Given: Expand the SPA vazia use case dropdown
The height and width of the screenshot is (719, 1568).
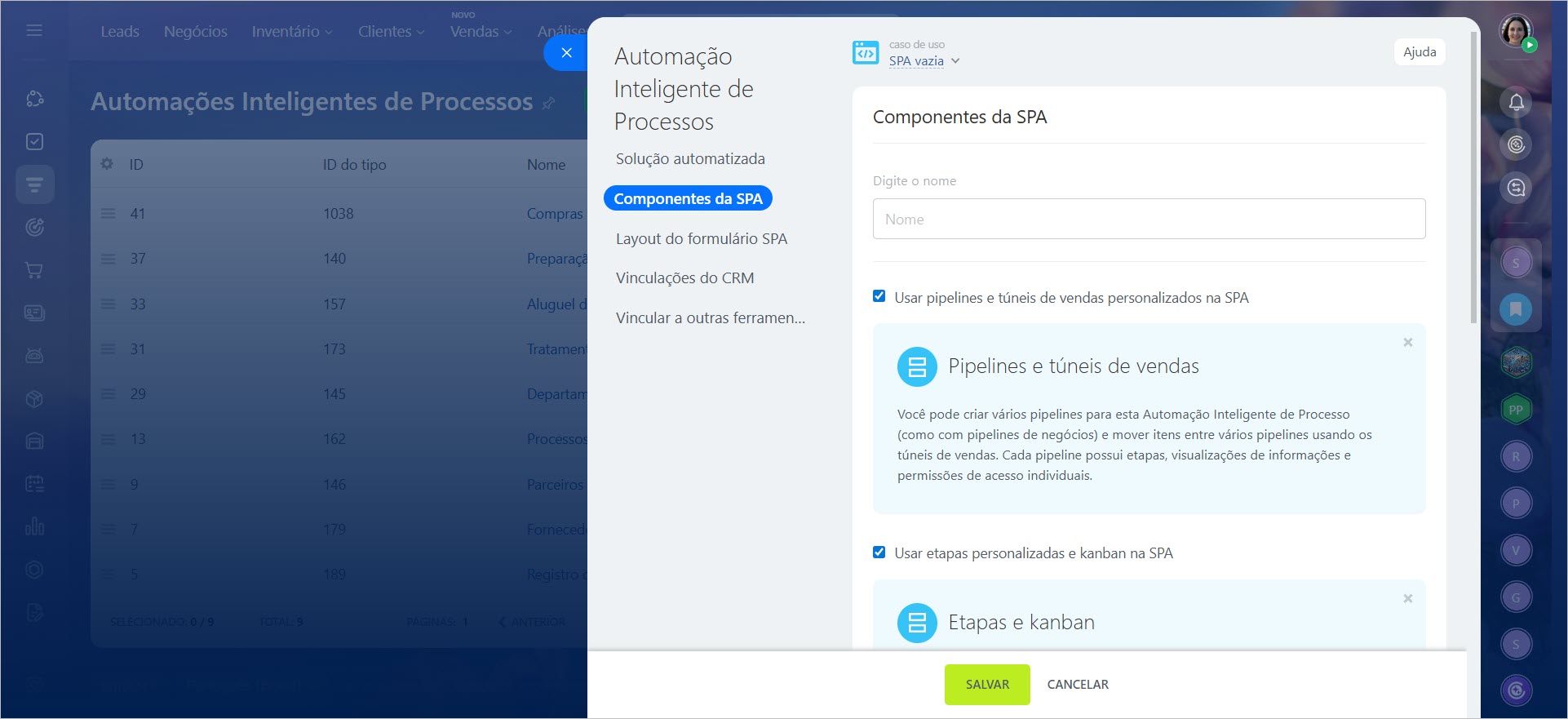Looking at the screenshot, I should 924,61.
